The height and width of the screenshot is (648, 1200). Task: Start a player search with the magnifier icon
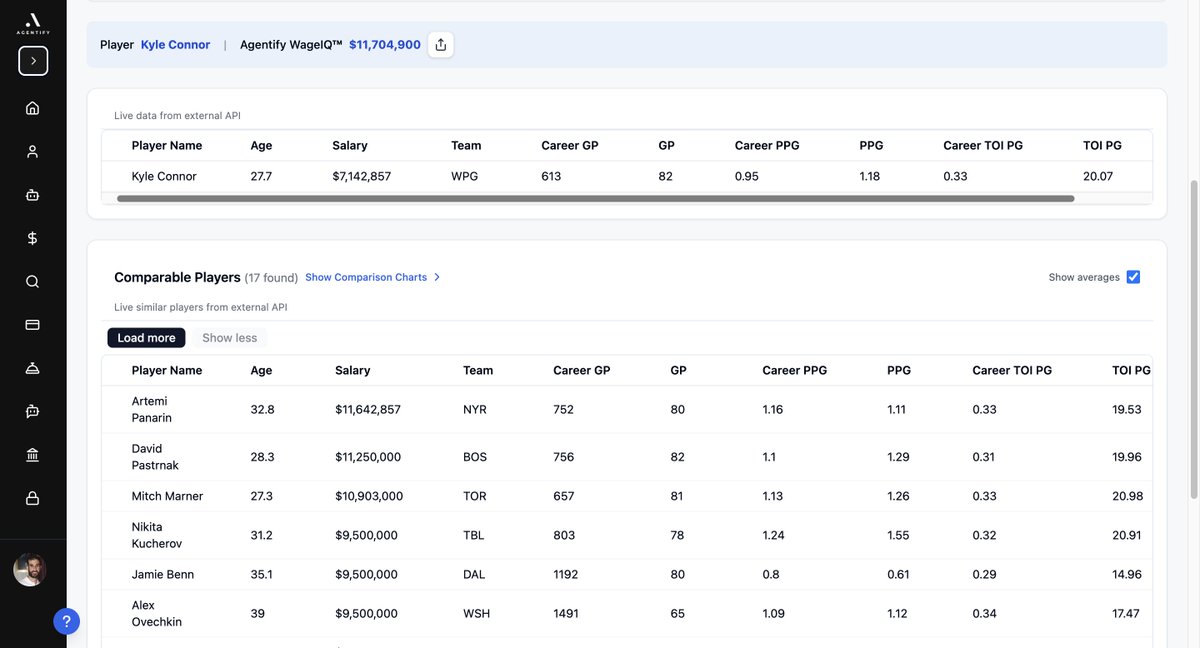(x=31, y=280)
